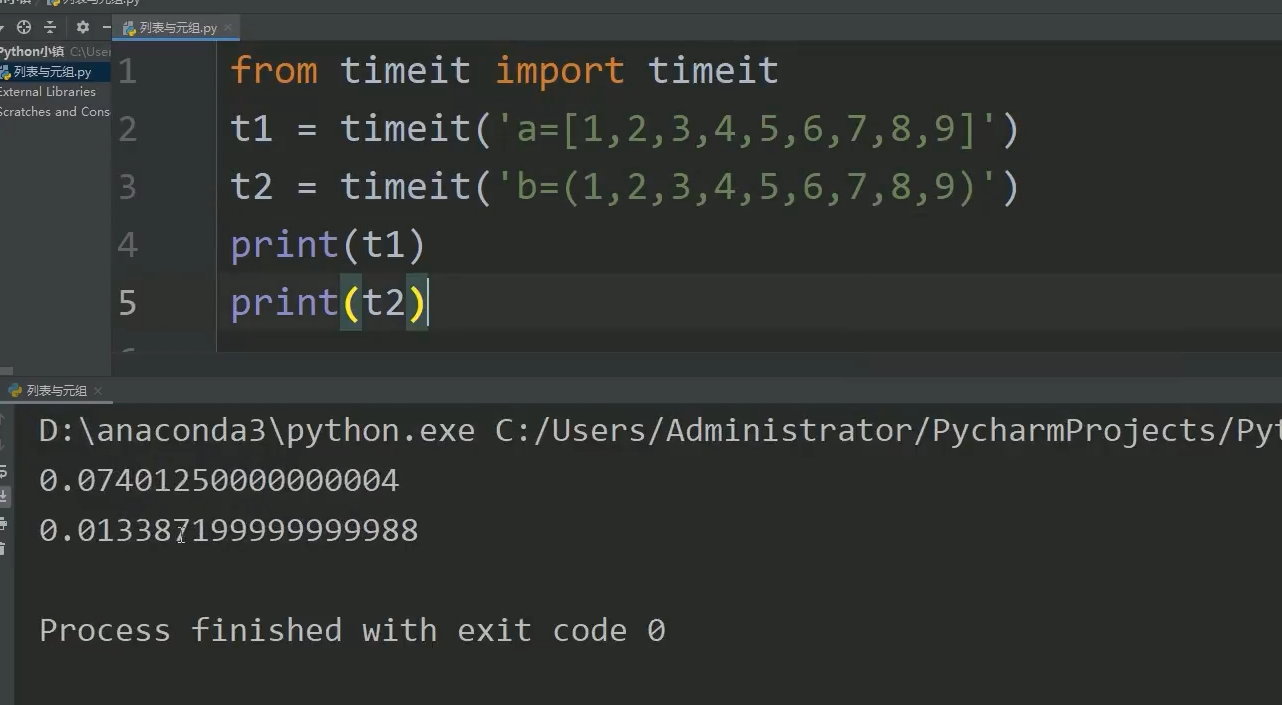Switch to the 列表与元组.py editor tab
The image size is (1282, 705).
(177, 28)
